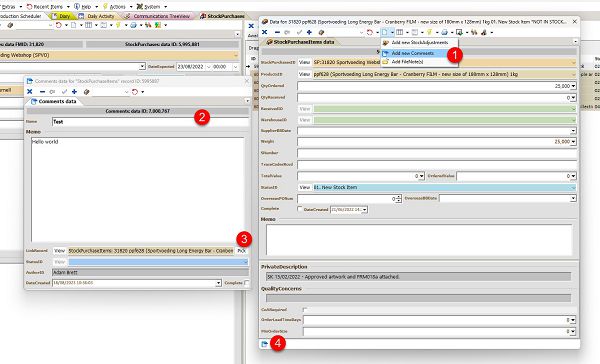Click the Pick button in Comments window
The image size is (600, 364).
(x=242, y=251)
